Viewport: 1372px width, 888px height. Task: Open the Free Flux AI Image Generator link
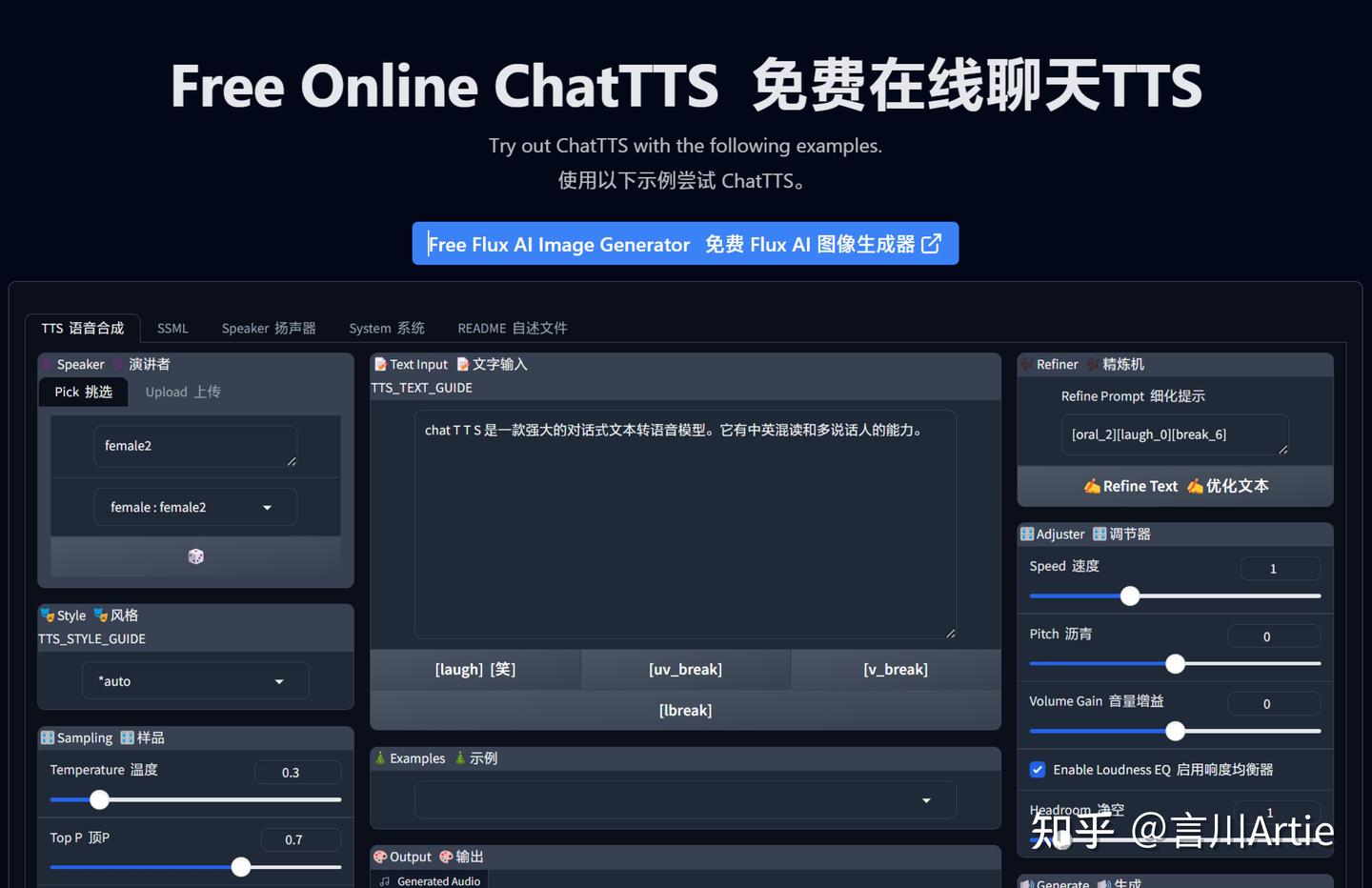[x=685, y=244]
